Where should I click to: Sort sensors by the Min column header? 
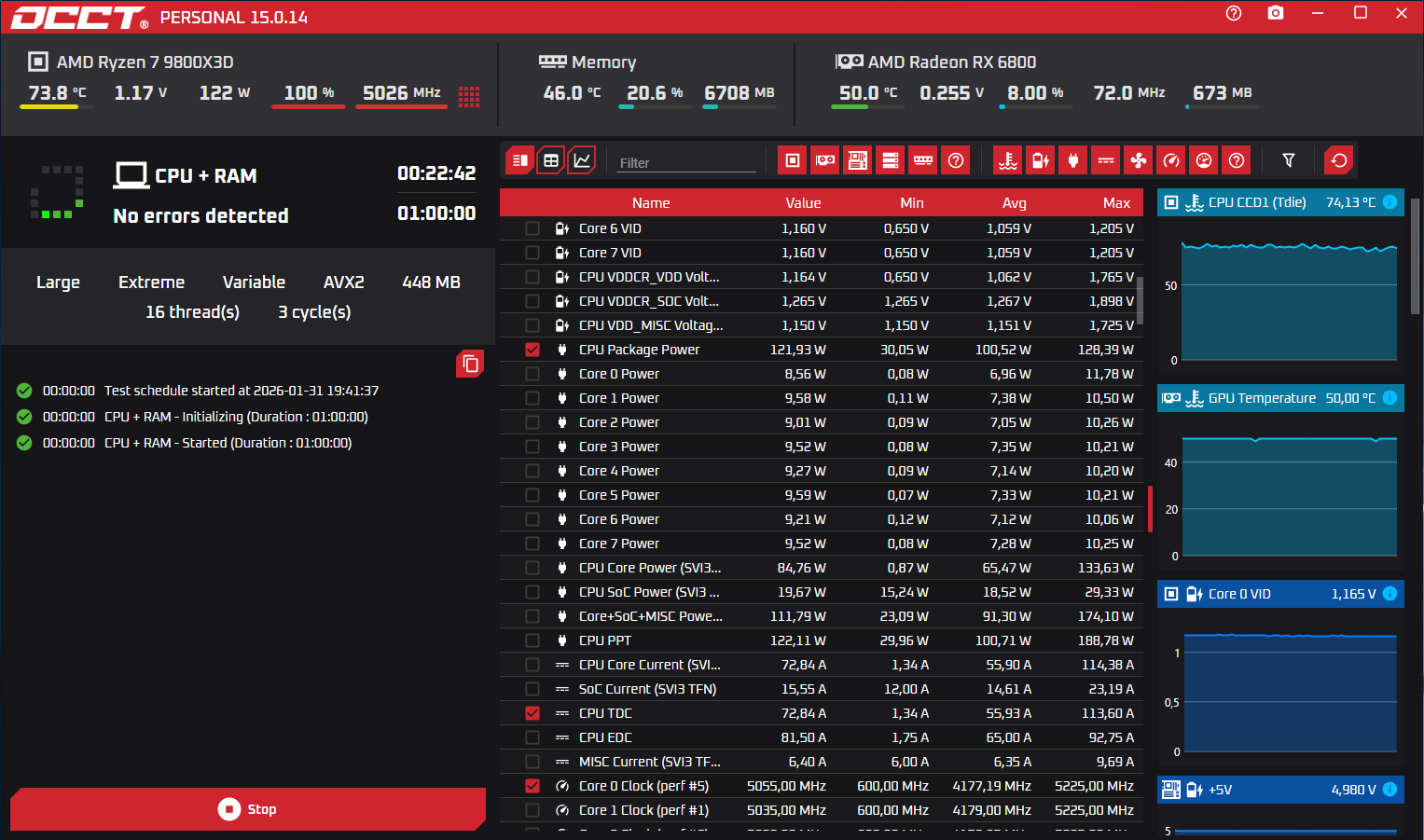(x=912, y=203)
